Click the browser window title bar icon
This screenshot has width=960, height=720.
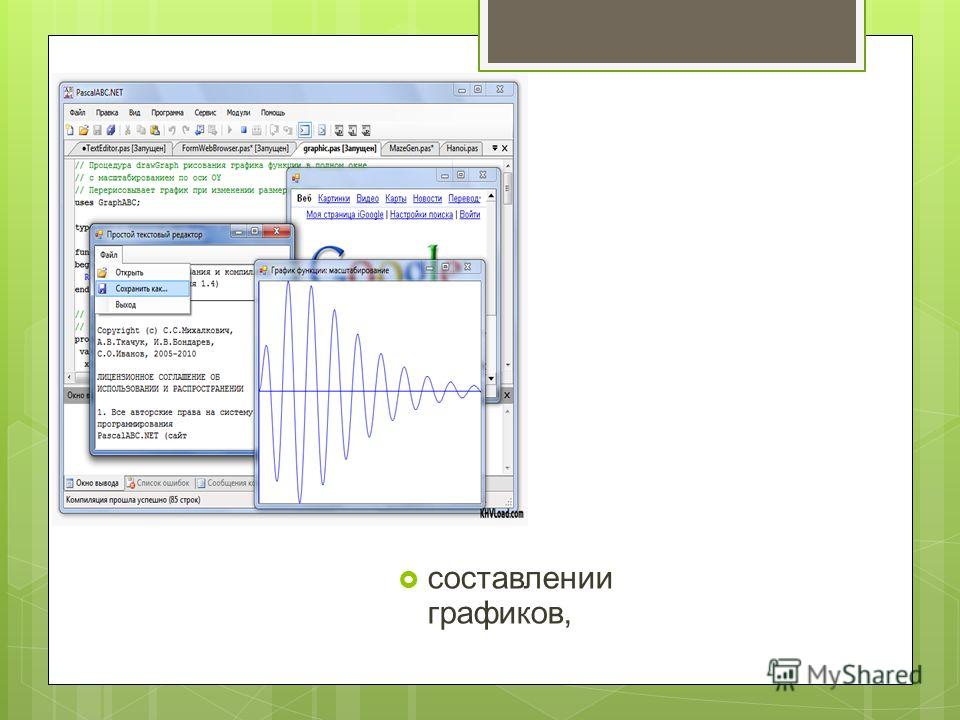coord(296,178)
